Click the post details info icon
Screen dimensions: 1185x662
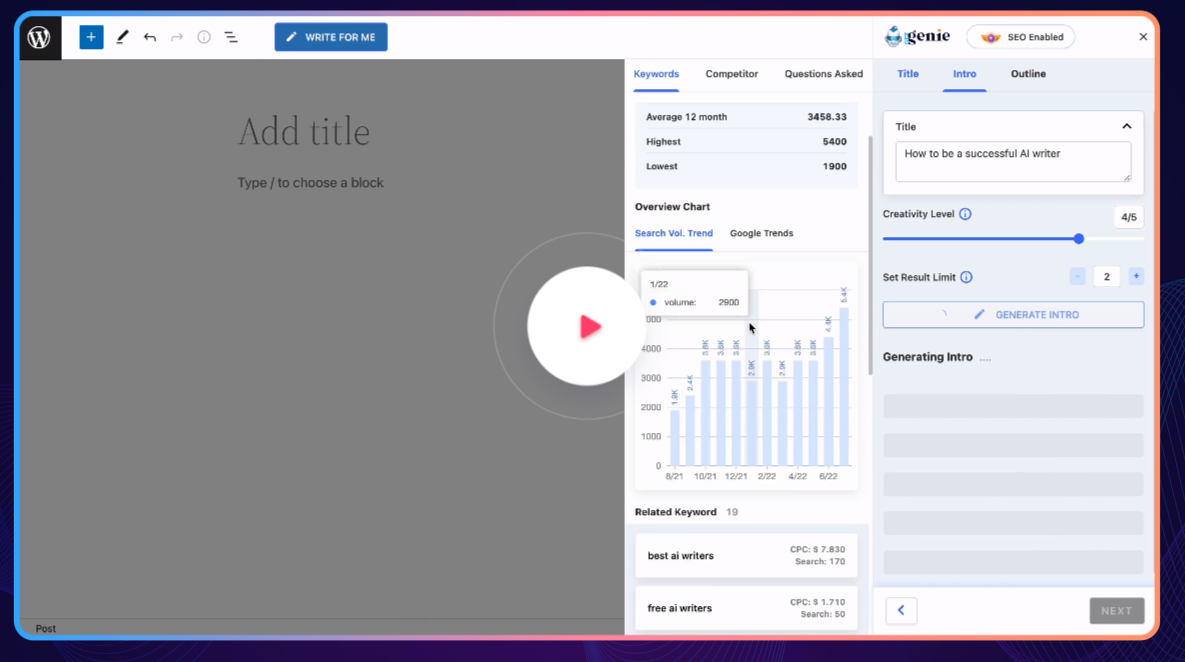click(x=204, y=37)
